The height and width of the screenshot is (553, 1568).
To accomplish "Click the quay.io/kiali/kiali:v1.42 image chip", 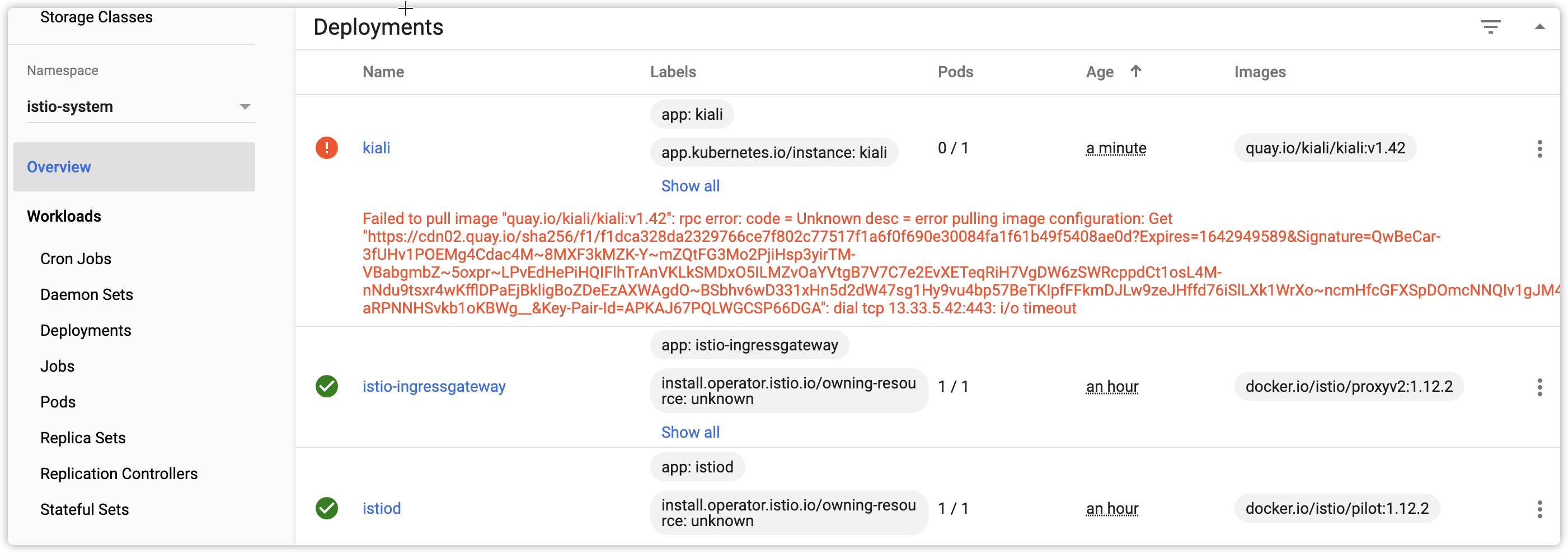I will click(x=1325, y=148).
